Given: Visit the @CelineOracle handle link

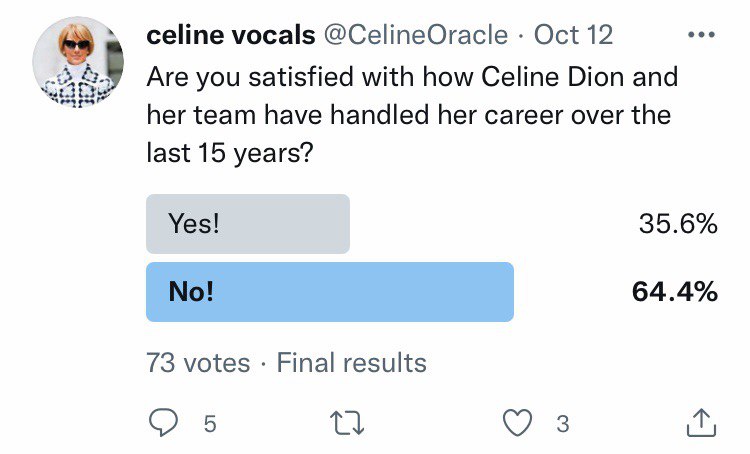Looking at the screenshot, I should click(x=415, y=35).
